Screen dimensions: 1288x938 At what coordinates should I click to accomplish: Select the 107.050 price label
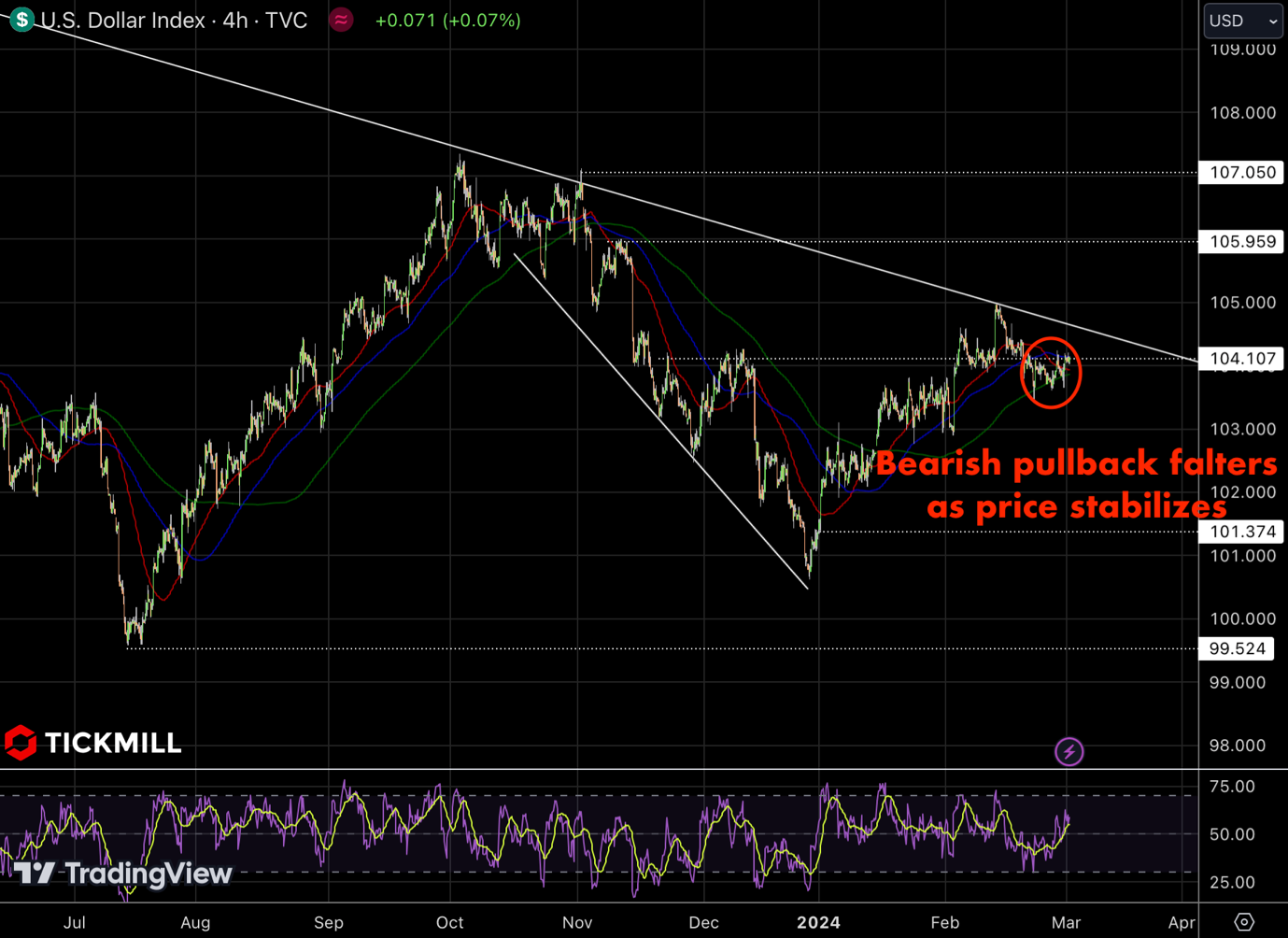(1241, 173)
